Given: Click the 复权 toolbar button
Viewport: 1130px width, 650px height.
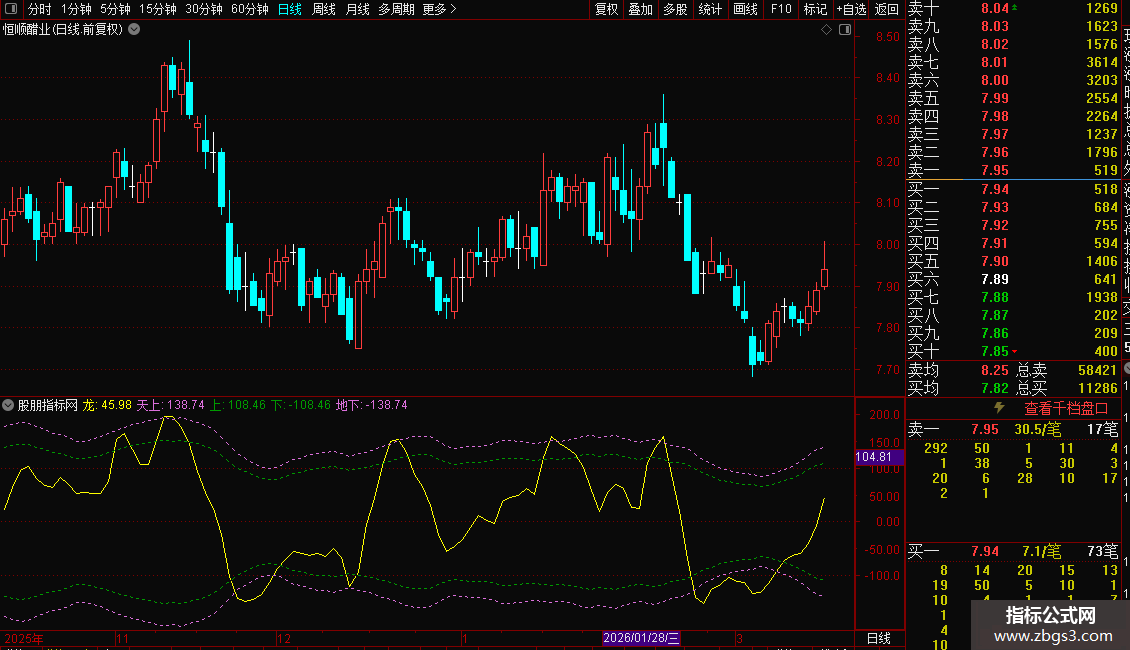Looking at the screenshot, I should point(606,9).
